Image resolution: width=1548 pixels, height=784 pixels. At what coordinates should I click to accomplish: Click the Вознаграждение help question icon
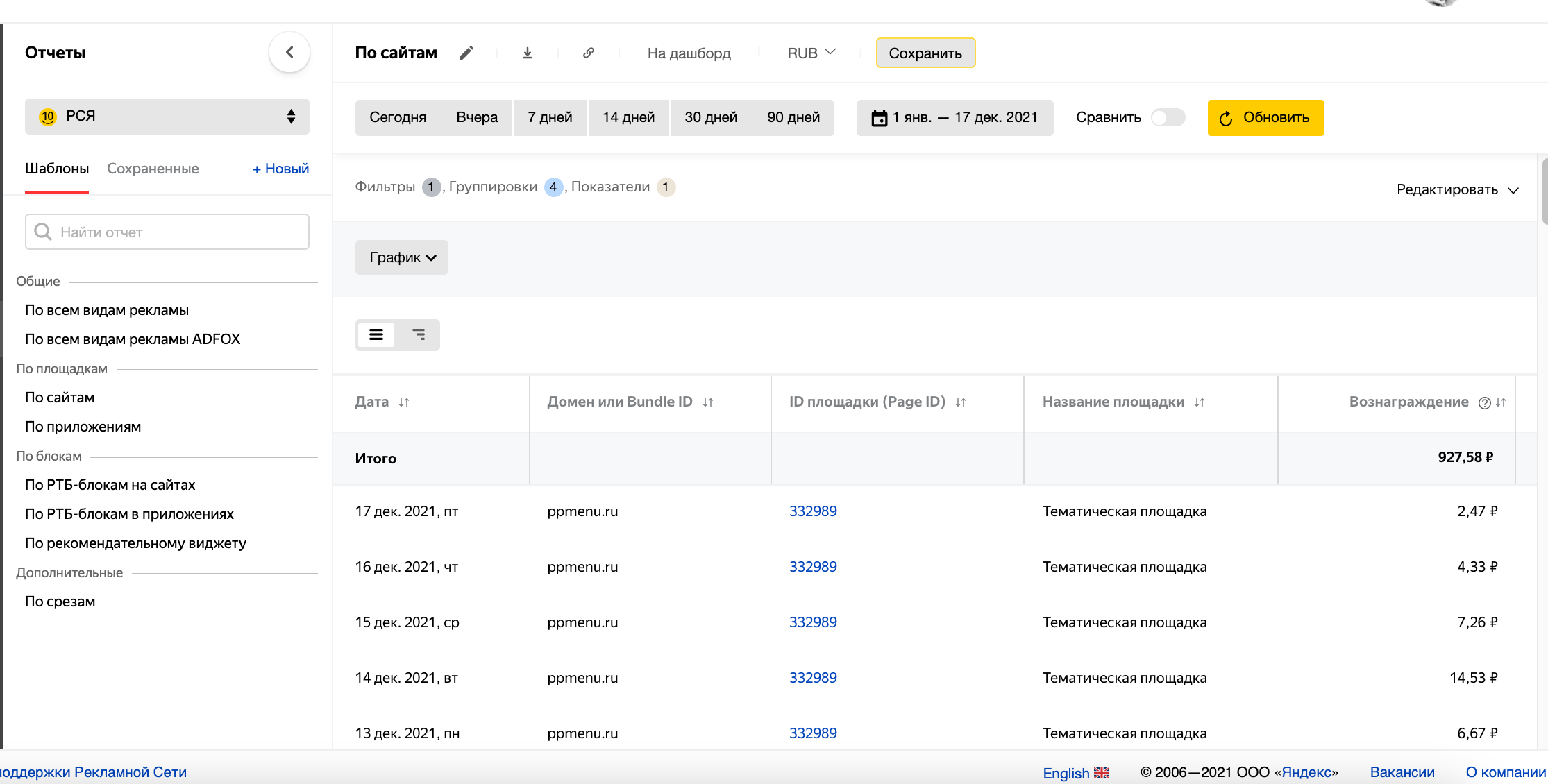[x=1484, y=403]
